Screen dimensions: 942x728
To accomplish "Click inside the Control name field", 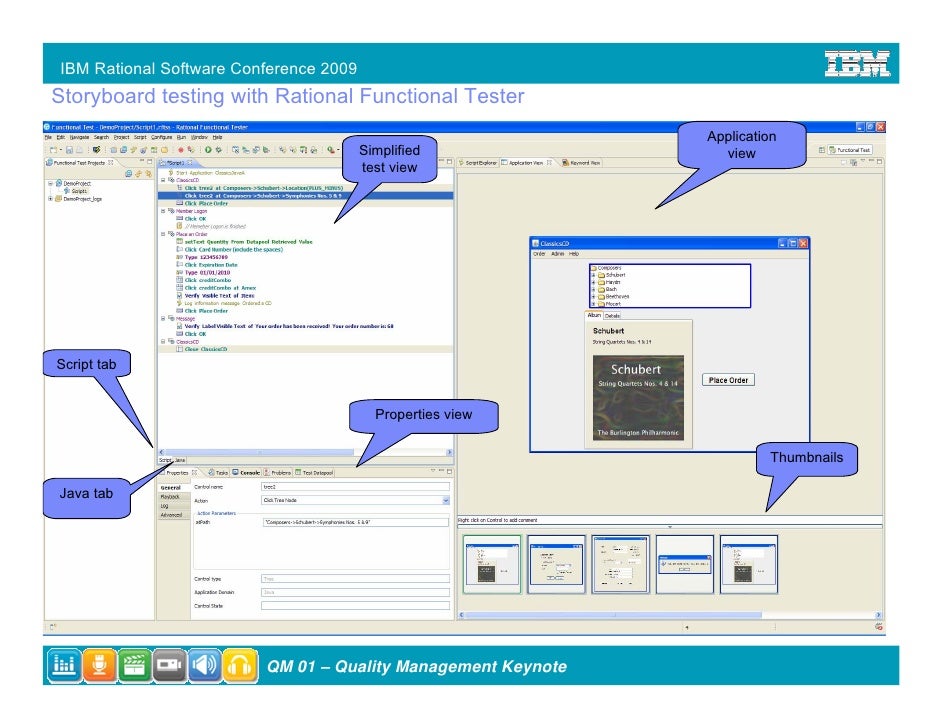I will tap(355, 487).
